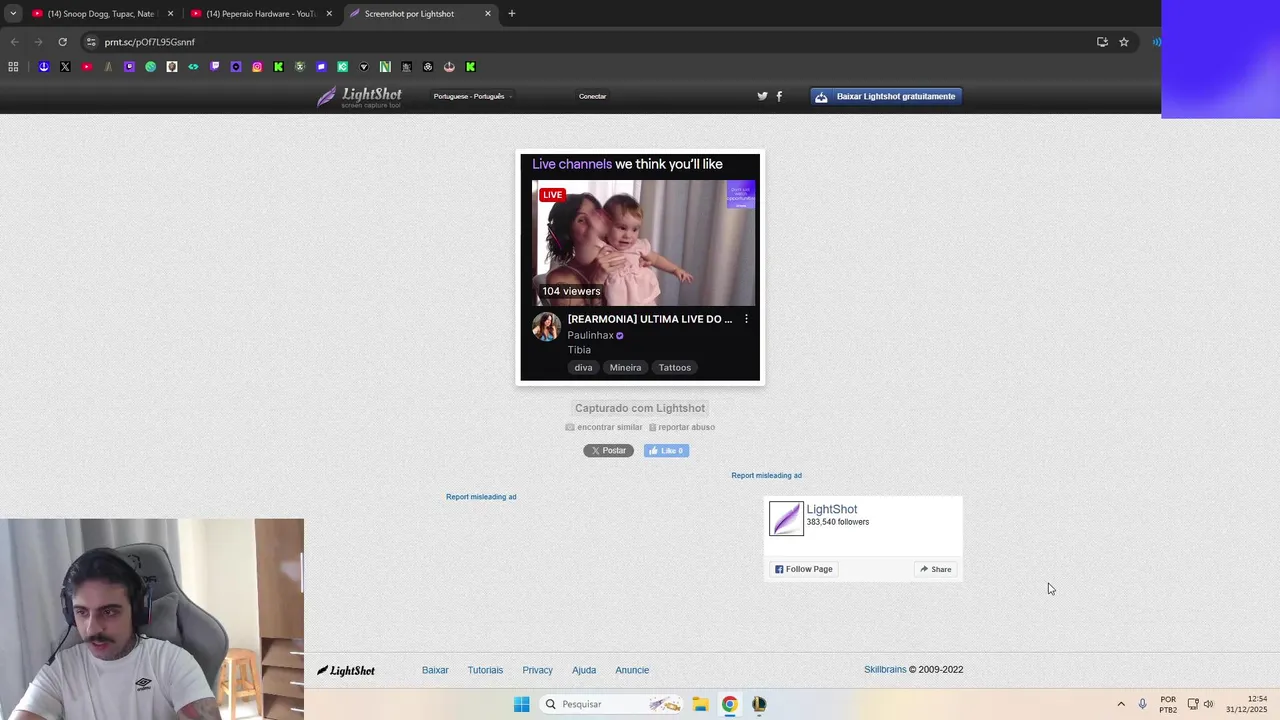Click the network icon in system tray

pos(1192,704)
